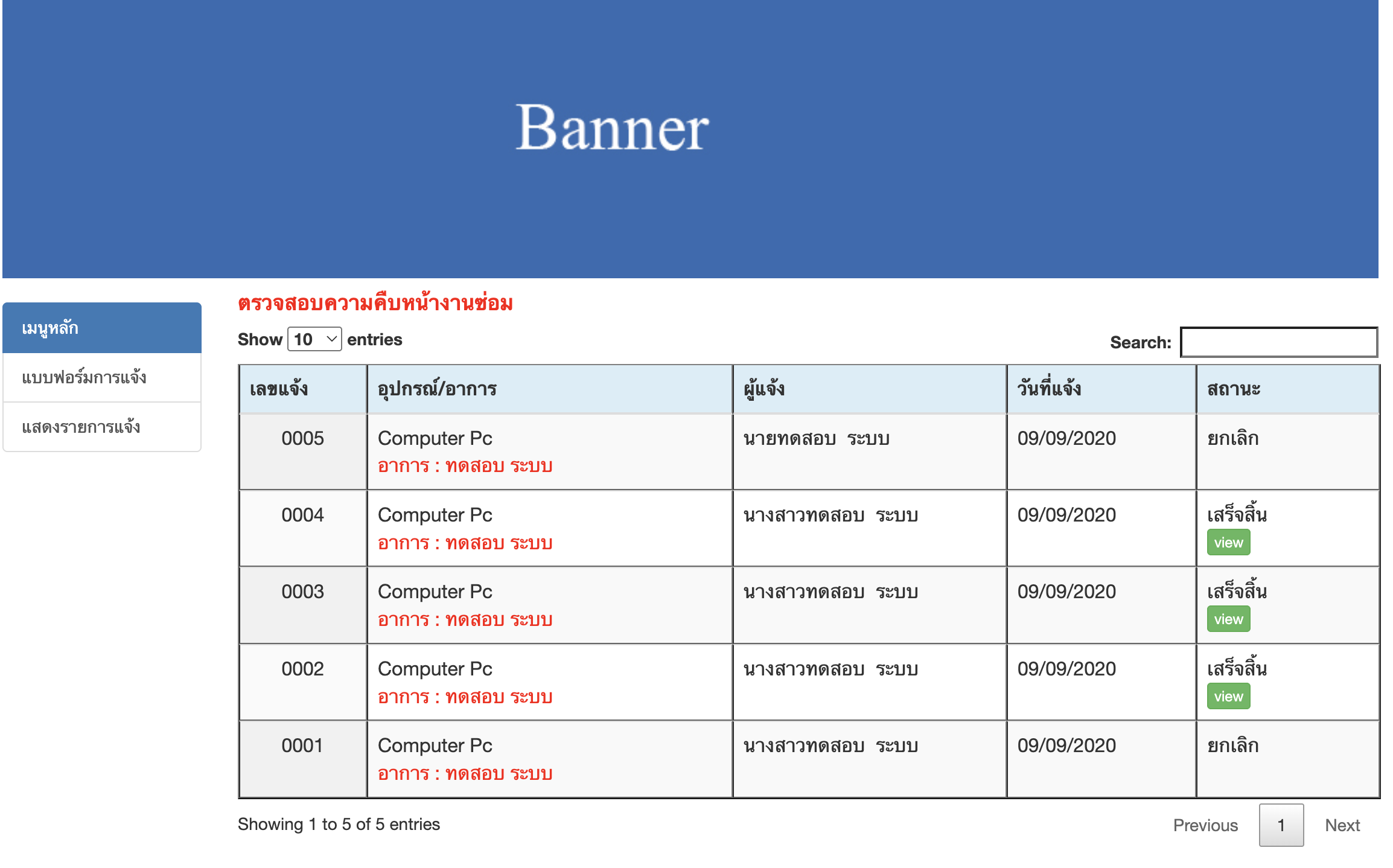Click view button for ticket 0002

[1228, 697]
